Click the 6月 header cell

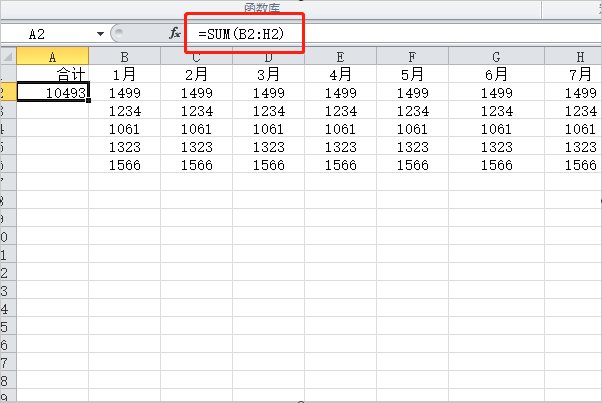(x=494, y=74)
